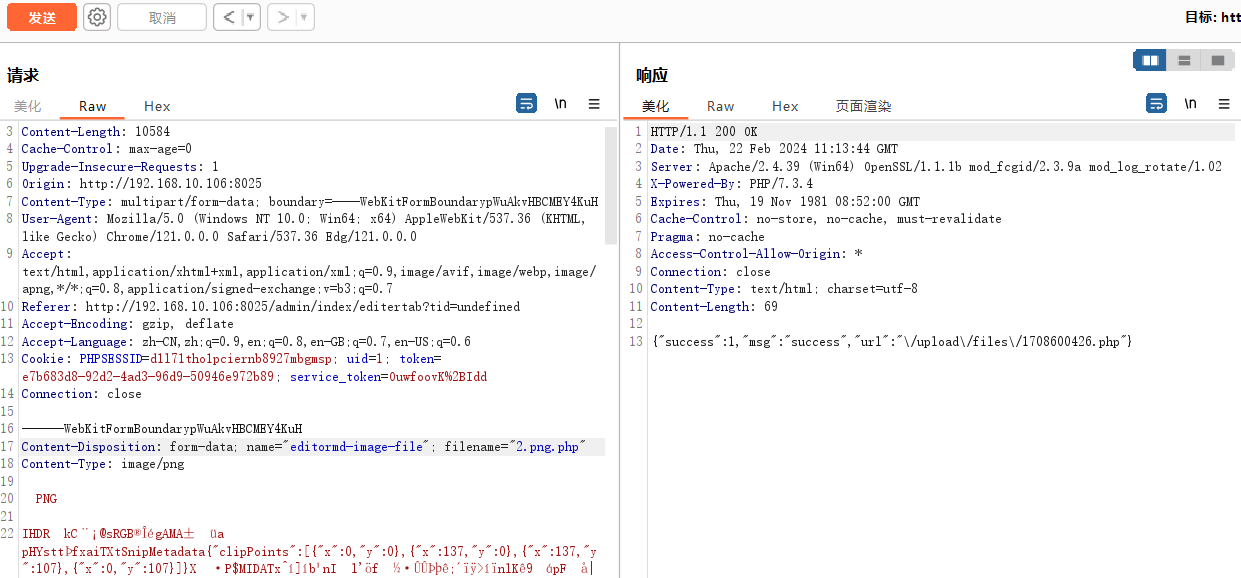
Task: Click the Origin header line in the request
Action: click(141, 184)
